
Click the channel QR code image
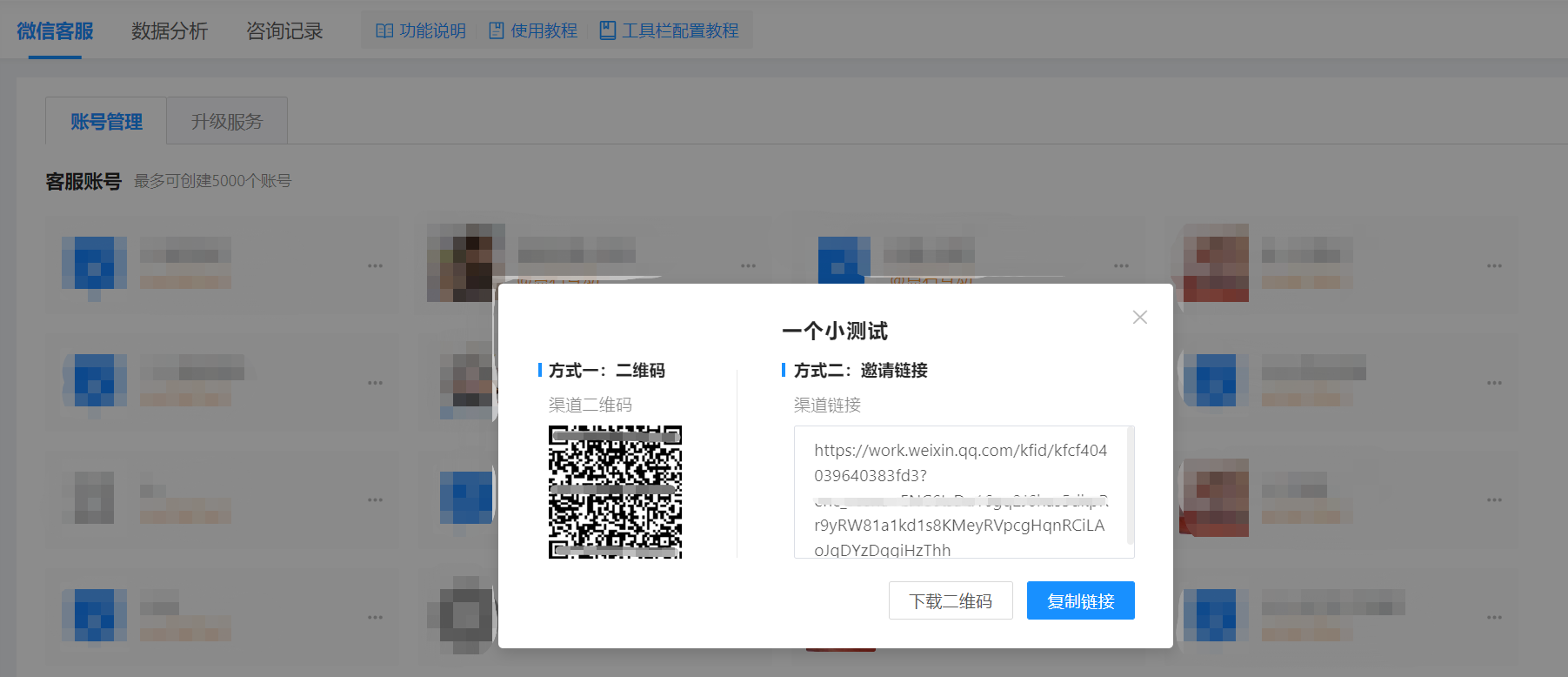coord(615,492)
